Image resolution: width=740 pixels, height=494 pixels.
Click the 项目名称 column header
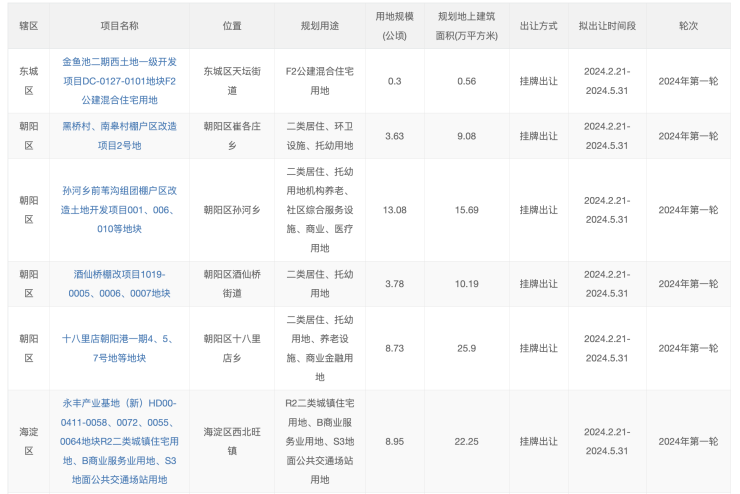[119, 25]
